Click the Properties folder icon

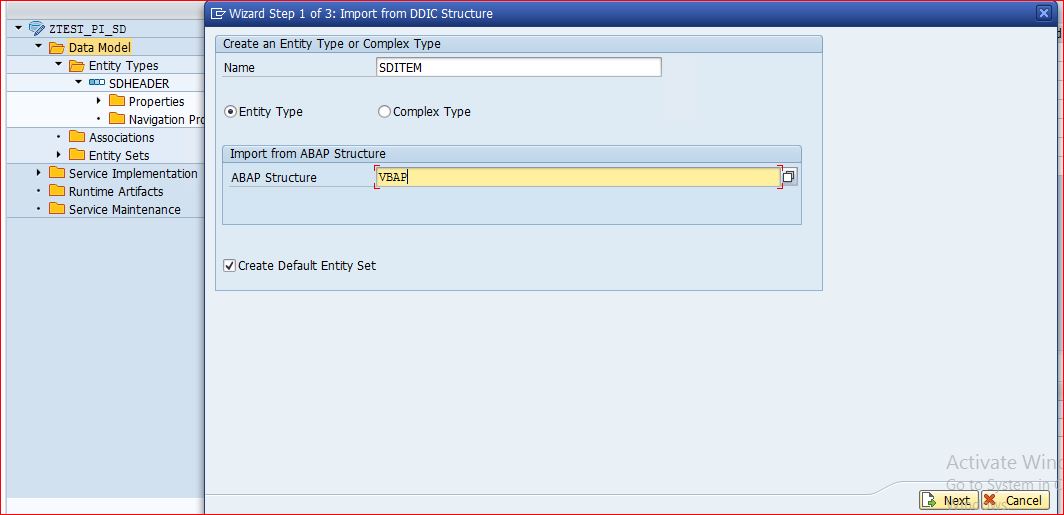(117, 101)
